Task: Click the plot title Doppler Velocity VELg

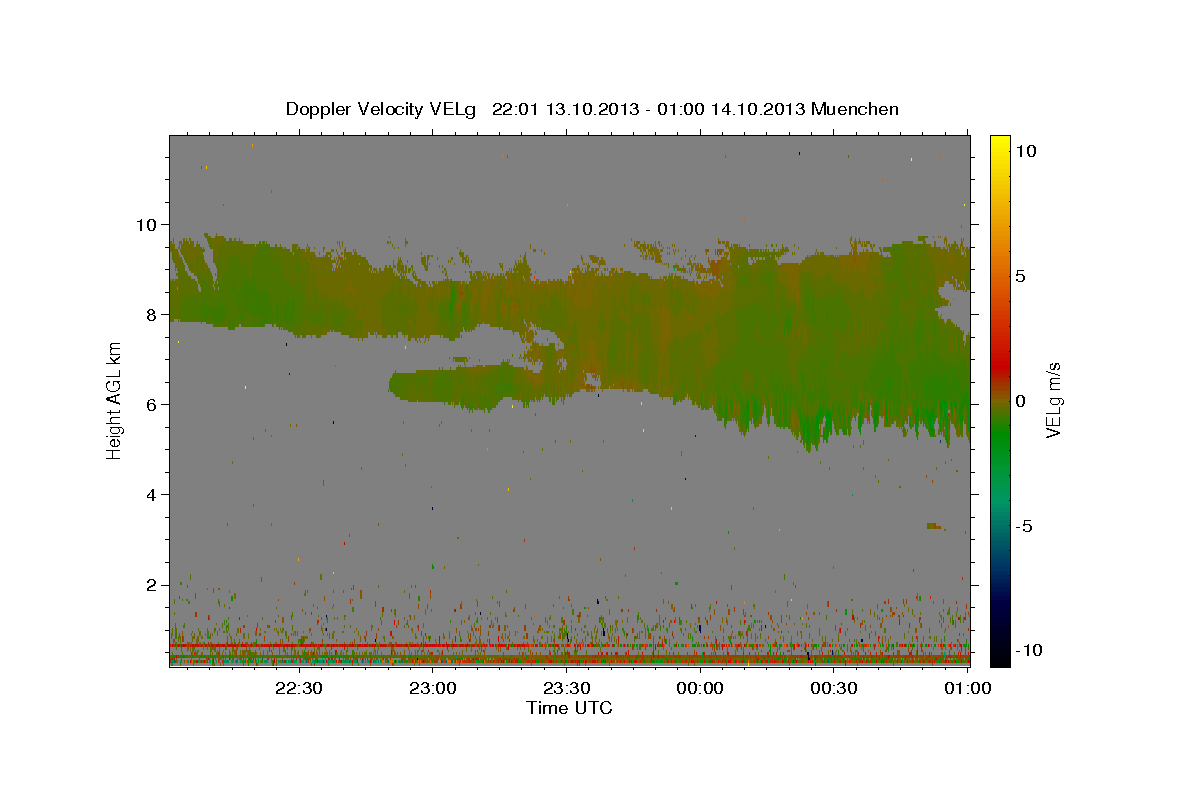Action: tap(383, 109)
